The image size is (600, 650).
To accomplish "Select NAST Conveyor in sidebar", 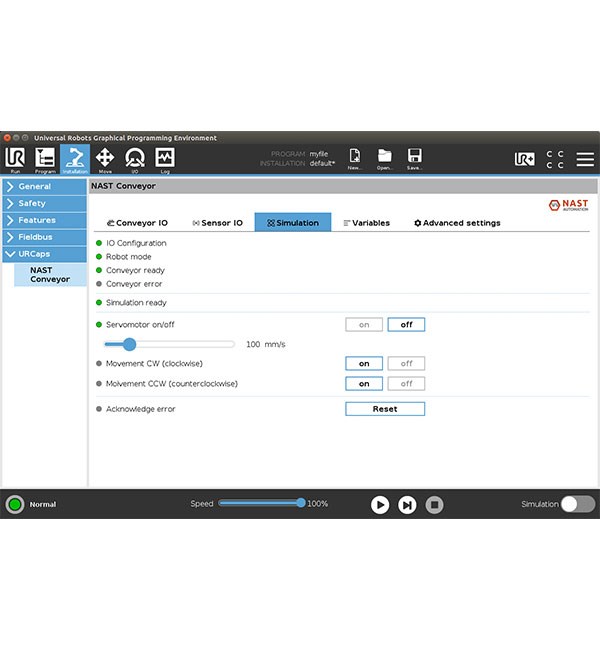I will (50, 275).
